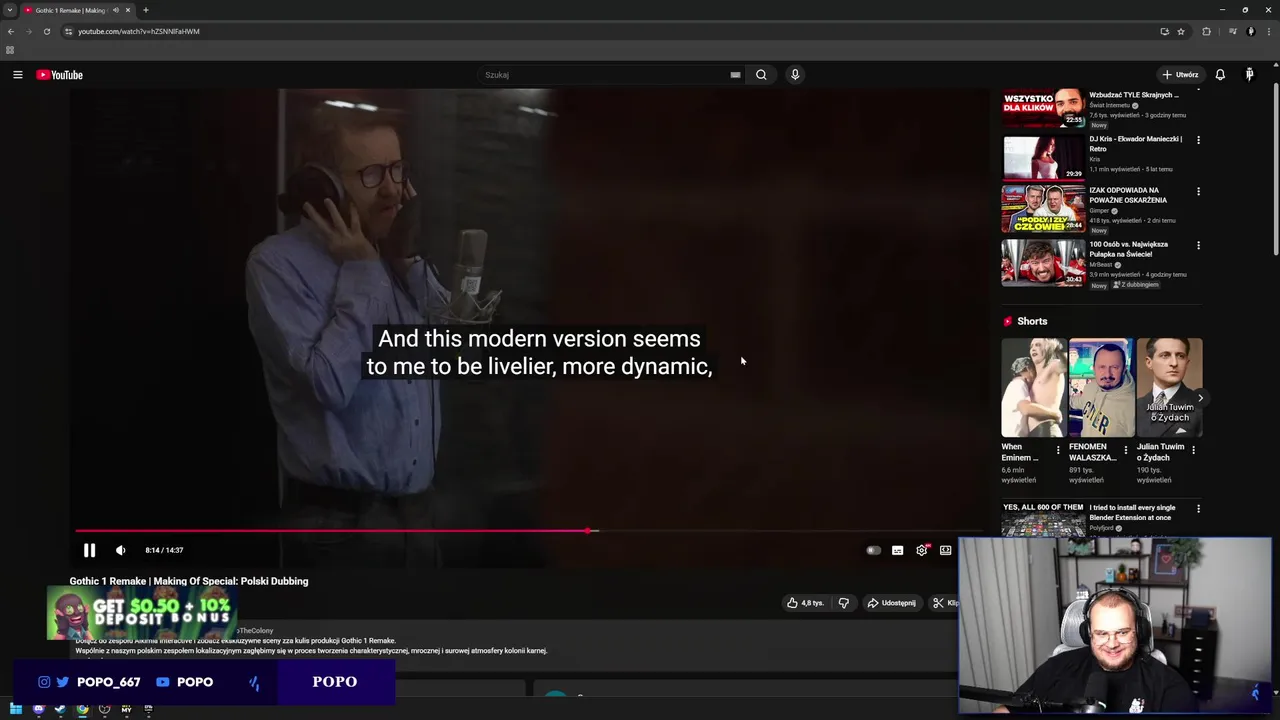Click the Klip scissors button
The image size is (1280, 720).
pos(943,603)
